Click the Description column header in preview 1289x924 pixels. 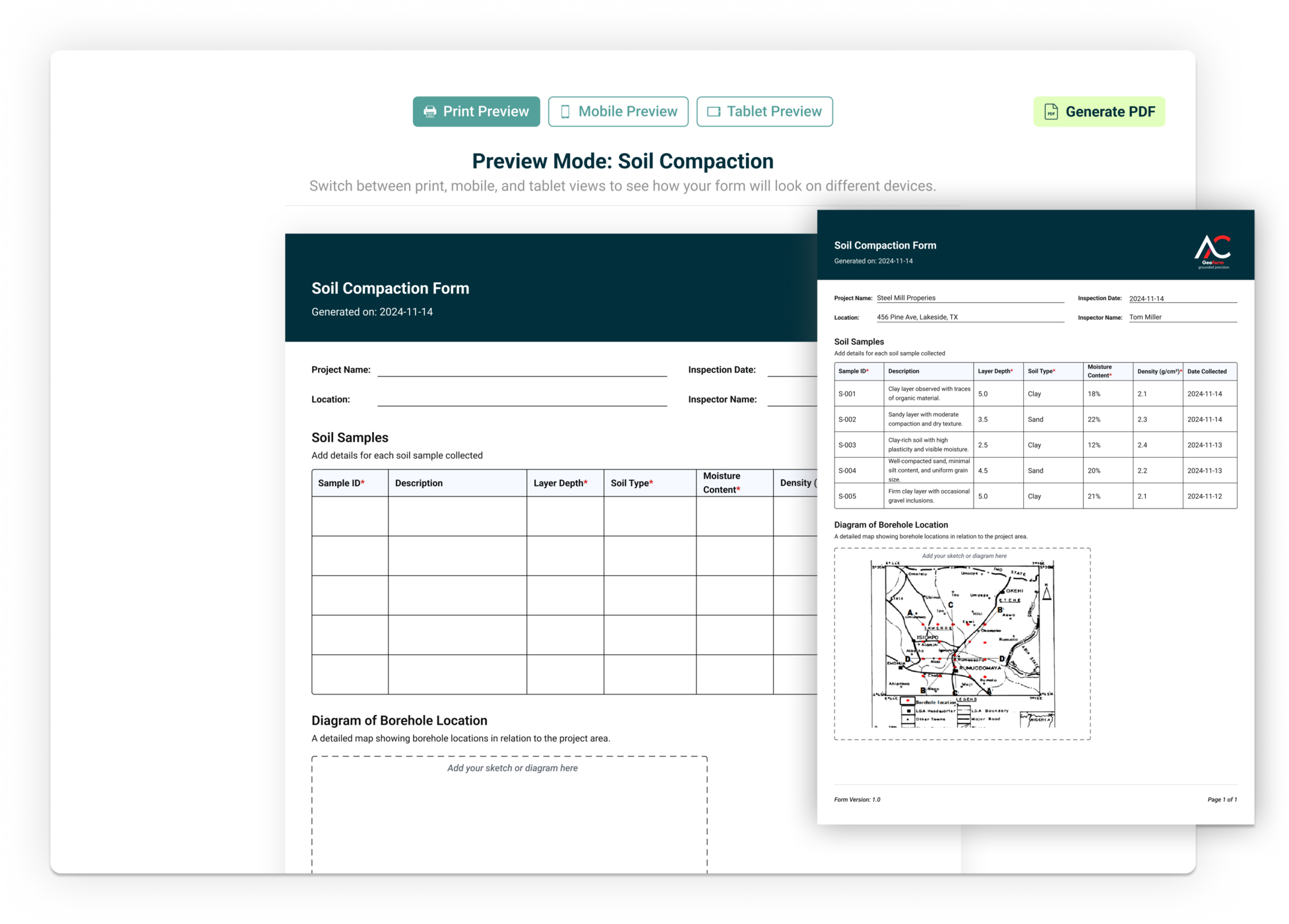click(x=457, y=483)
